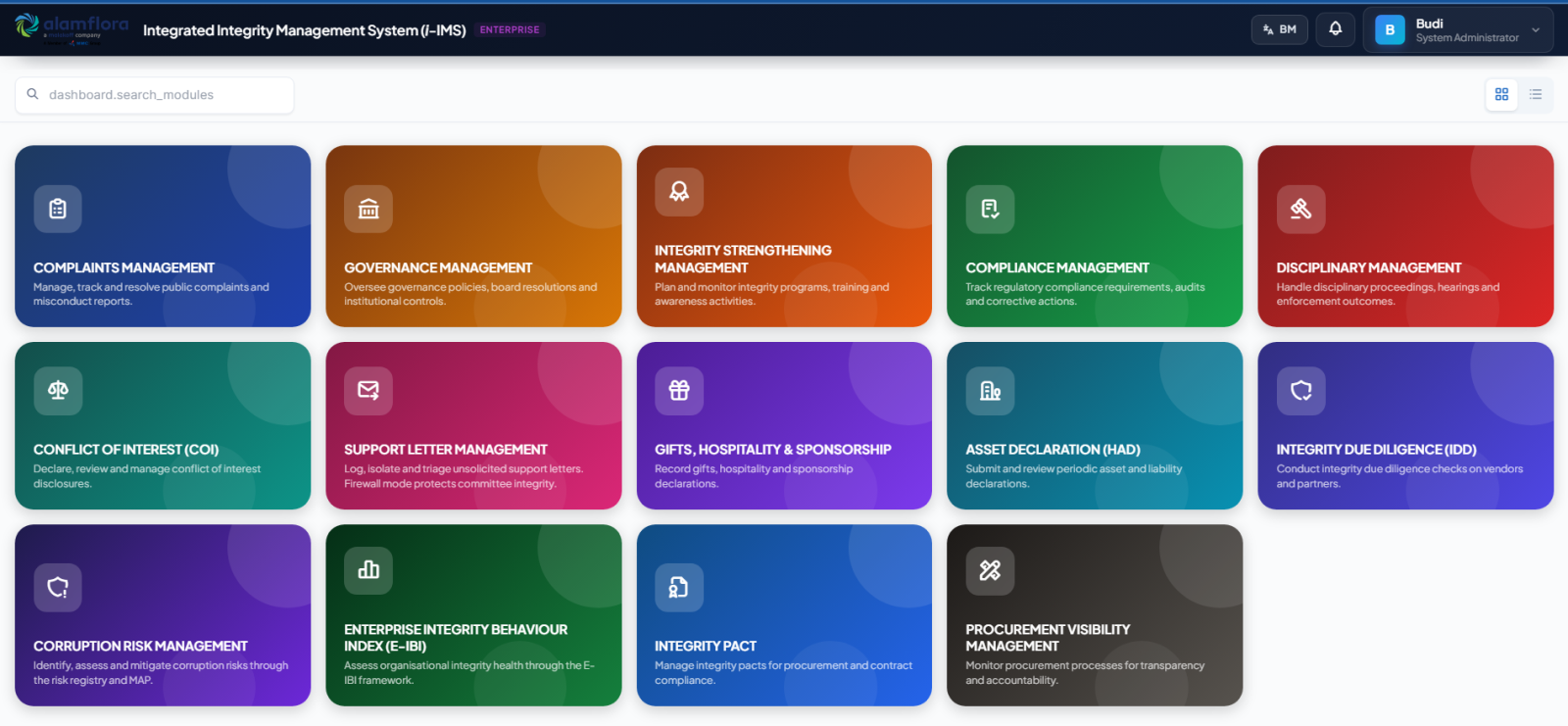The image size is (1568, 726).
Task: Open Integrity Due Diligence (IDD) title
Action: (1376, 450)
